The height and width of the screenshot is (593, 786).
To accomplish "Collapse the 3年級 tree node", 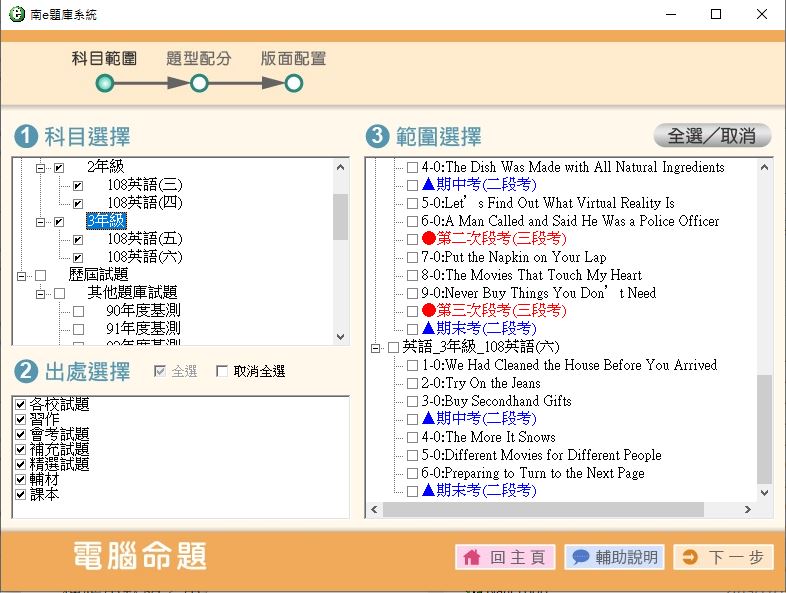I will pos(41,222).
